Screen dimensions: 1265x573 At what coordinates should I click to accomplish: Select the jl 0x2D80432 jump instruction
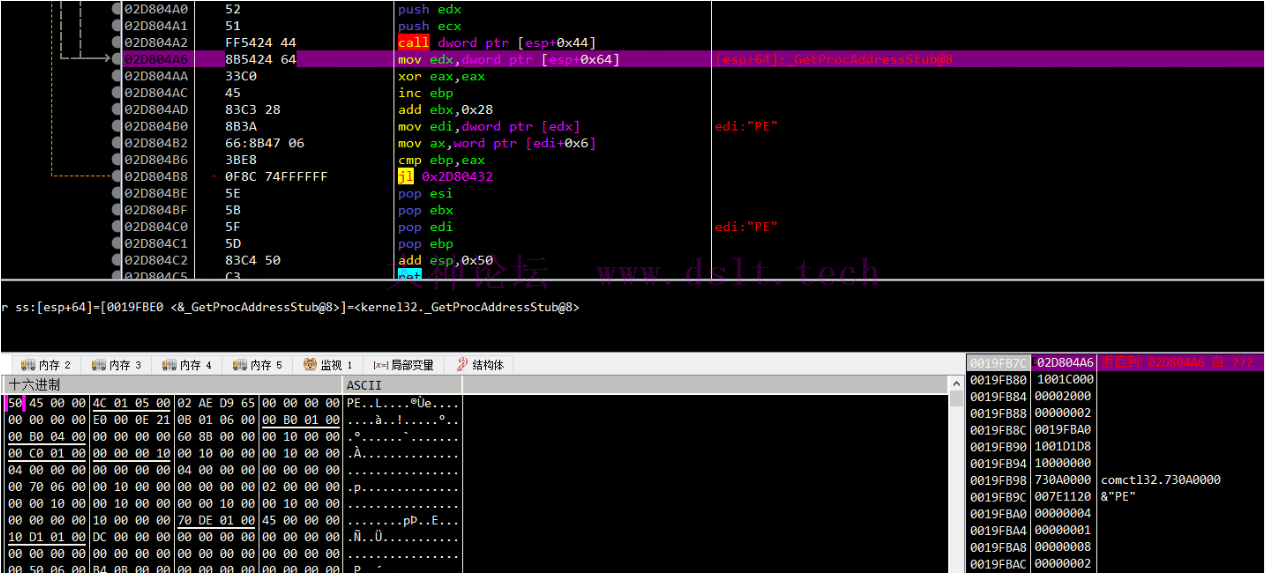click(x=446, y=177)
